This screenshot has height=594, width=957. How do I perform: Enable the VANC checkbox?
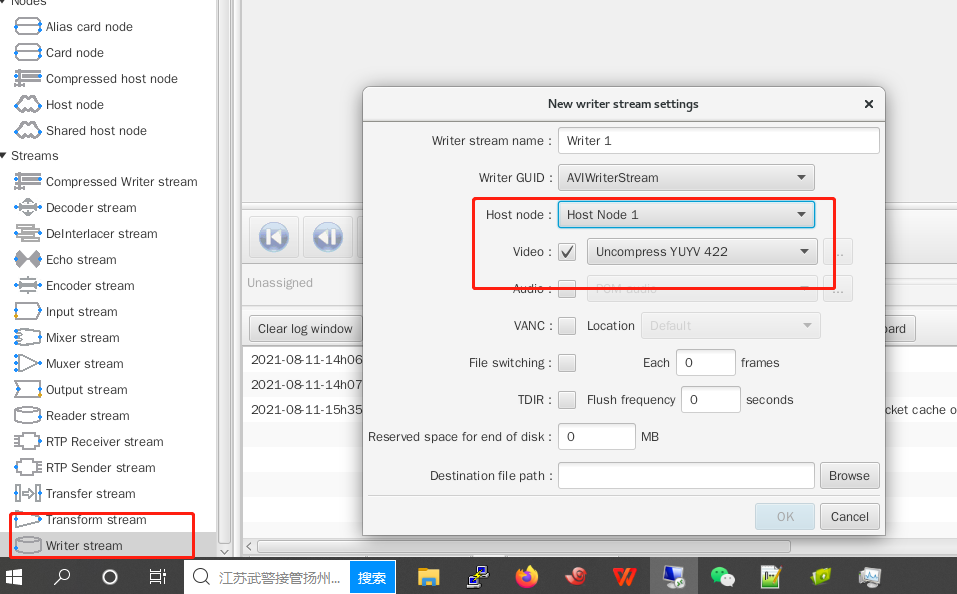pyautogui.click(x=567, y=325)
